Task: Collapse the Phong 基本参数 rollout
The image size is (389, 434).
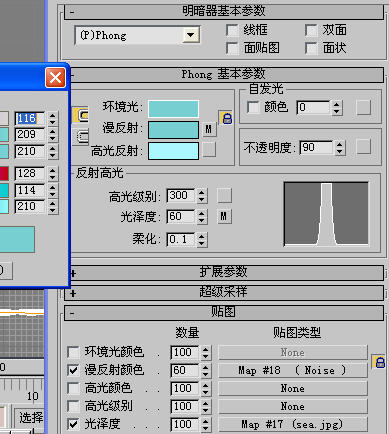Action: [x=227, y=74]
